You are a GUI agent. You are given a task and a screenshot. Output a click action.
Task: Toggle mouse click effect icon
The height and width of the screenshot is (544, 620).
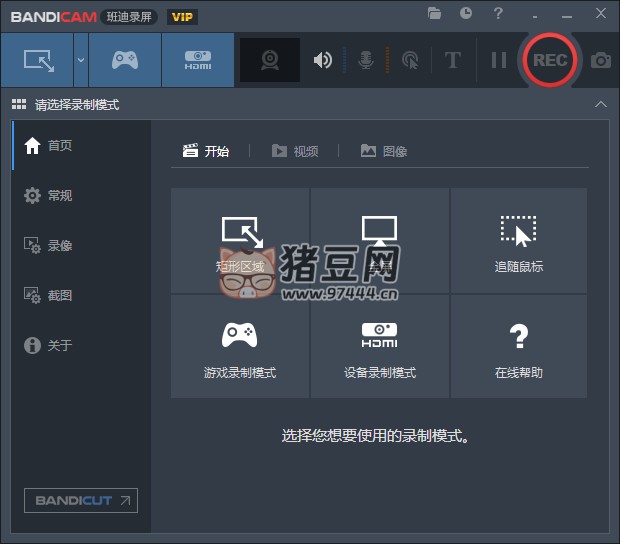click(x=409, y=60)
